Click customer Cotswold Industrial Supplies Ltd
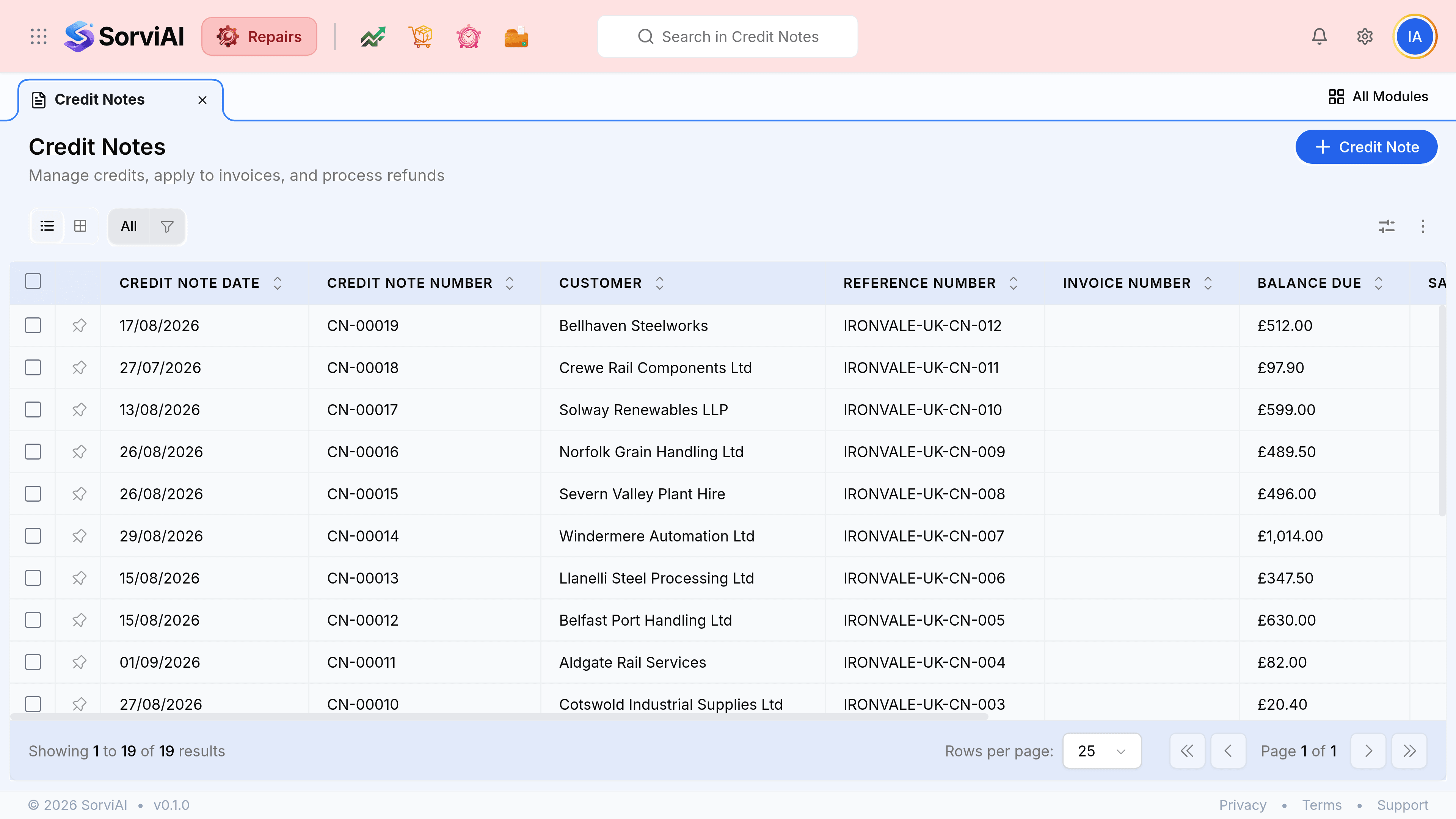 click(x=671, y=704)
